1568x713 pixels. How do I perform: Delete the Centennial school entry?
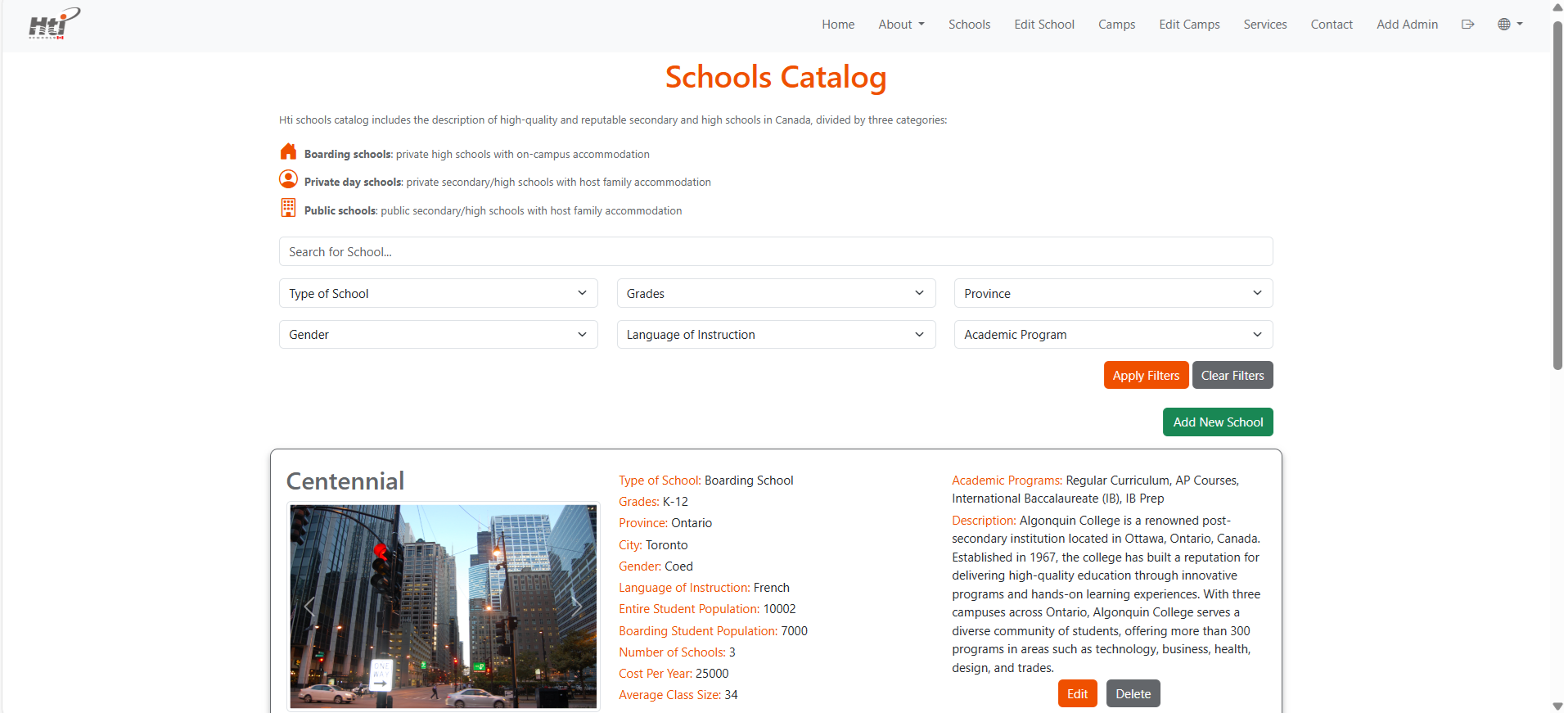[x=1133, y=694]
